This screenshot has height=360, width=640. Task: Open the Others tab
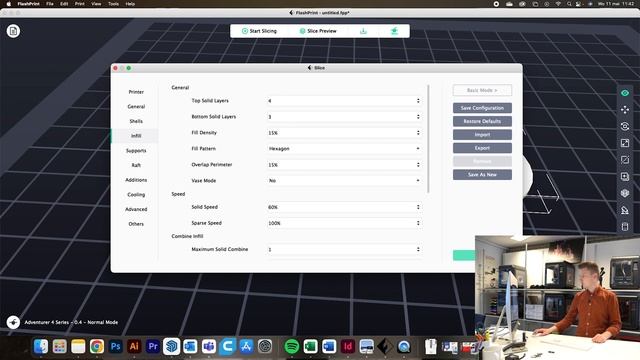click(136, 224)
